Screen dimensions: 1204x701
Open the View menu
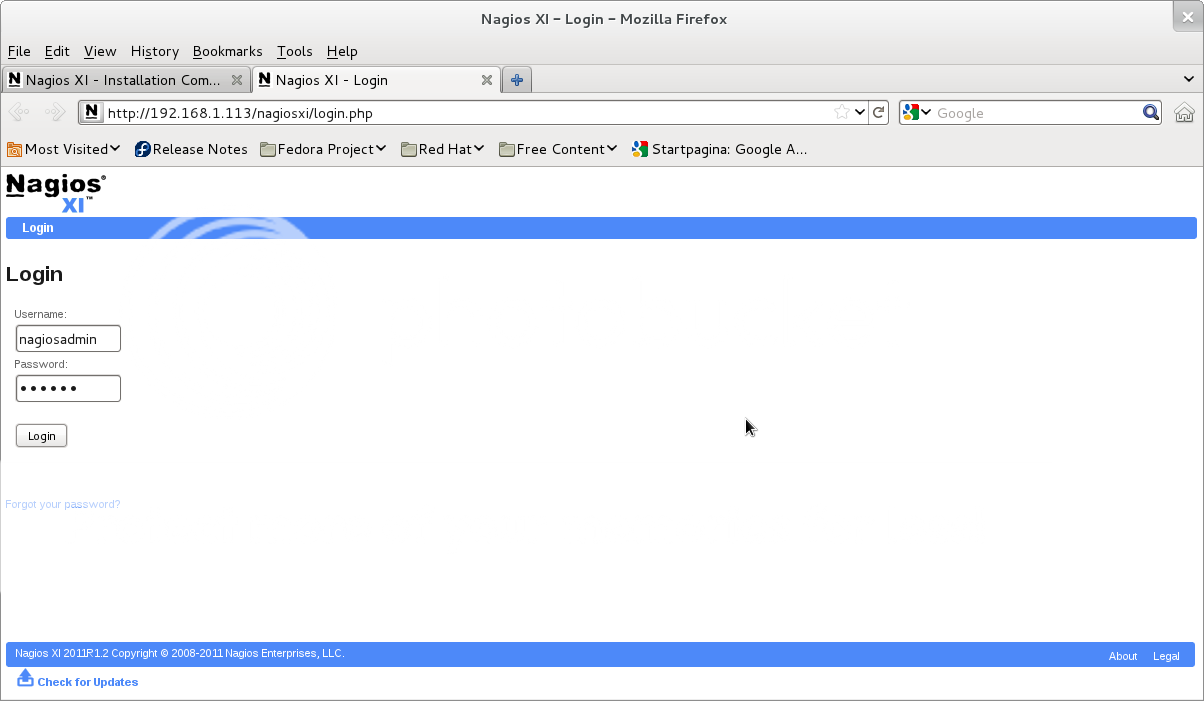click(100, 51)
